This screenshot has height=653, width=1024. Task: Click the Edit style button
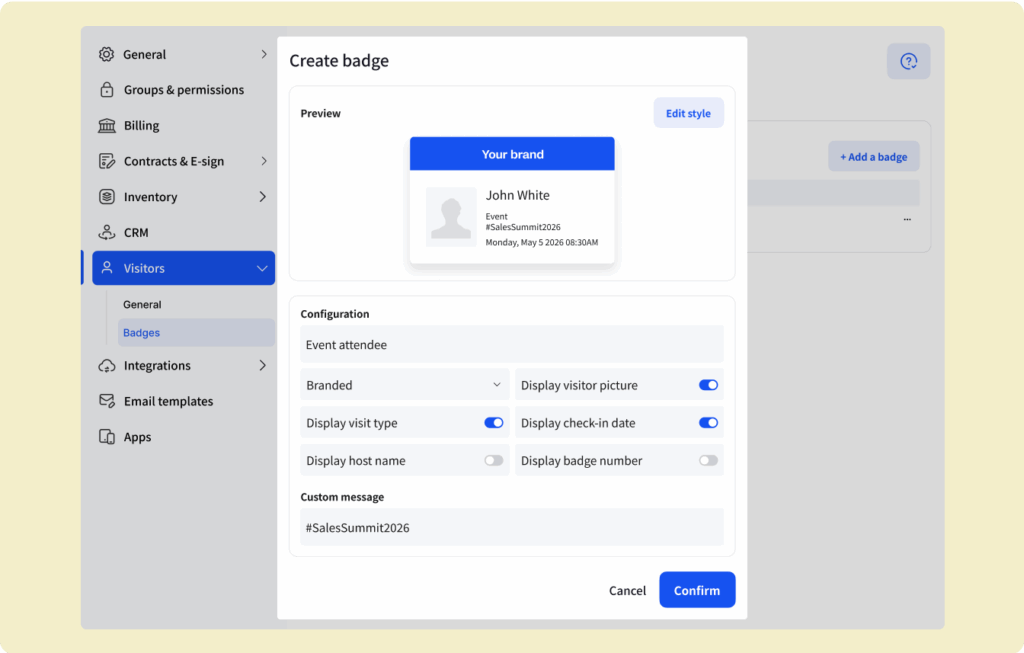click(688, 113)
